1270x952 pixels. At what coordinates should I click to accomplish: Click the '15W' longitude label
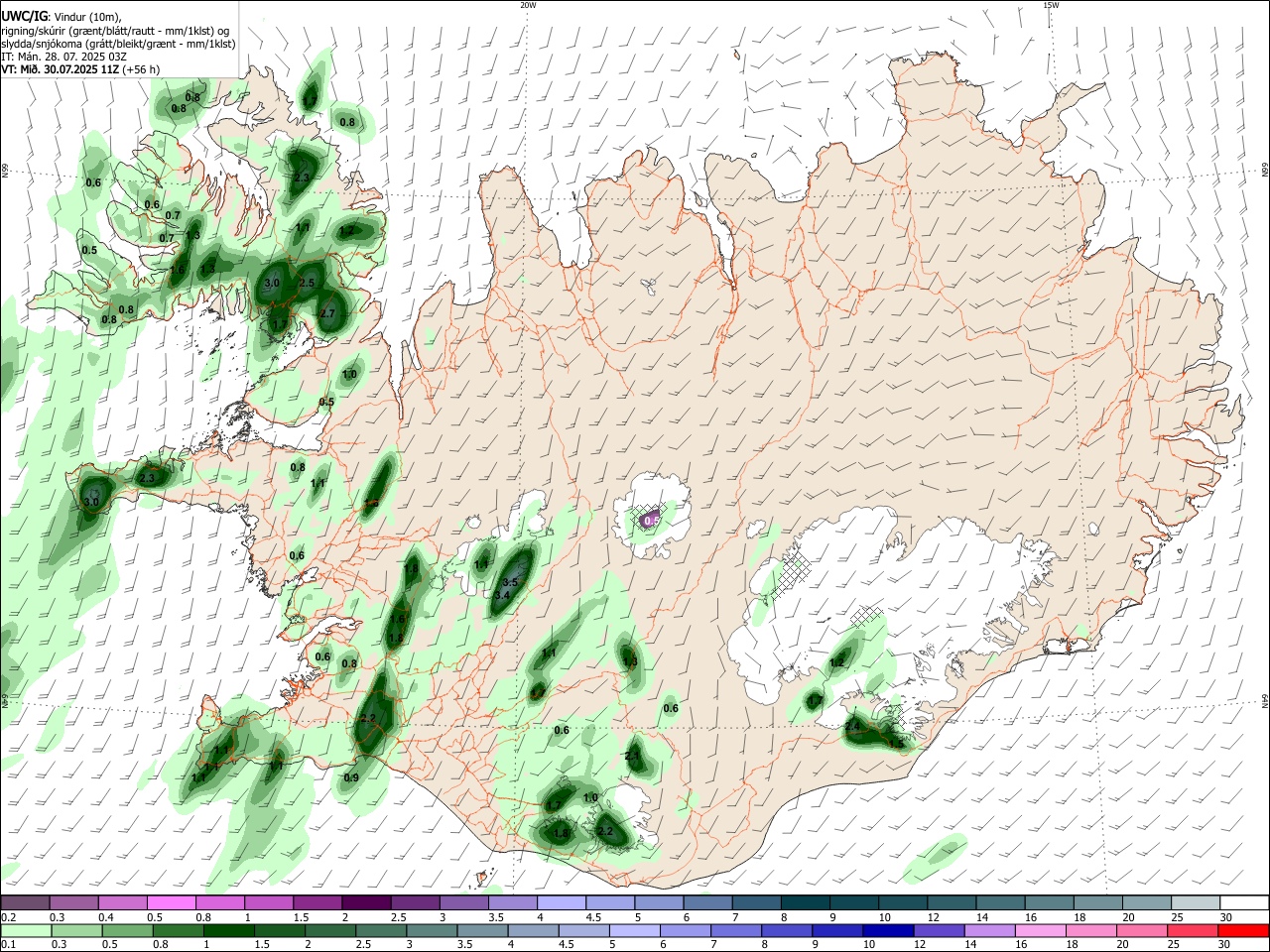[x=1051, y=5]
